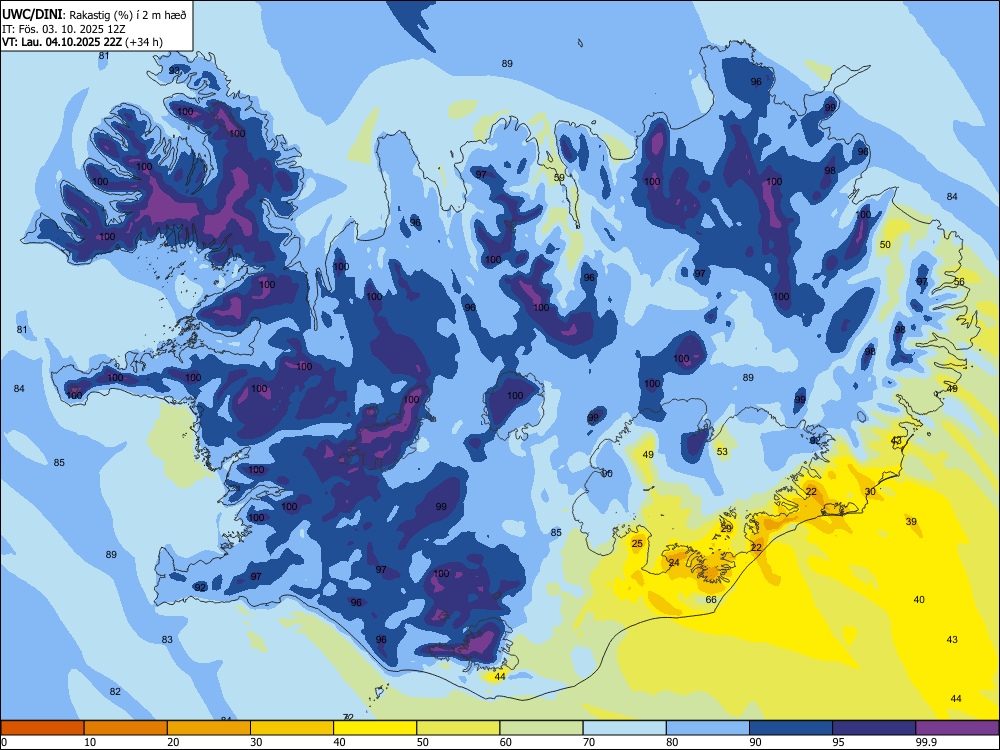Click the forecast offset "(+34 h)"
This screenshot has height=750, width=1000.
tap(144, 42)
